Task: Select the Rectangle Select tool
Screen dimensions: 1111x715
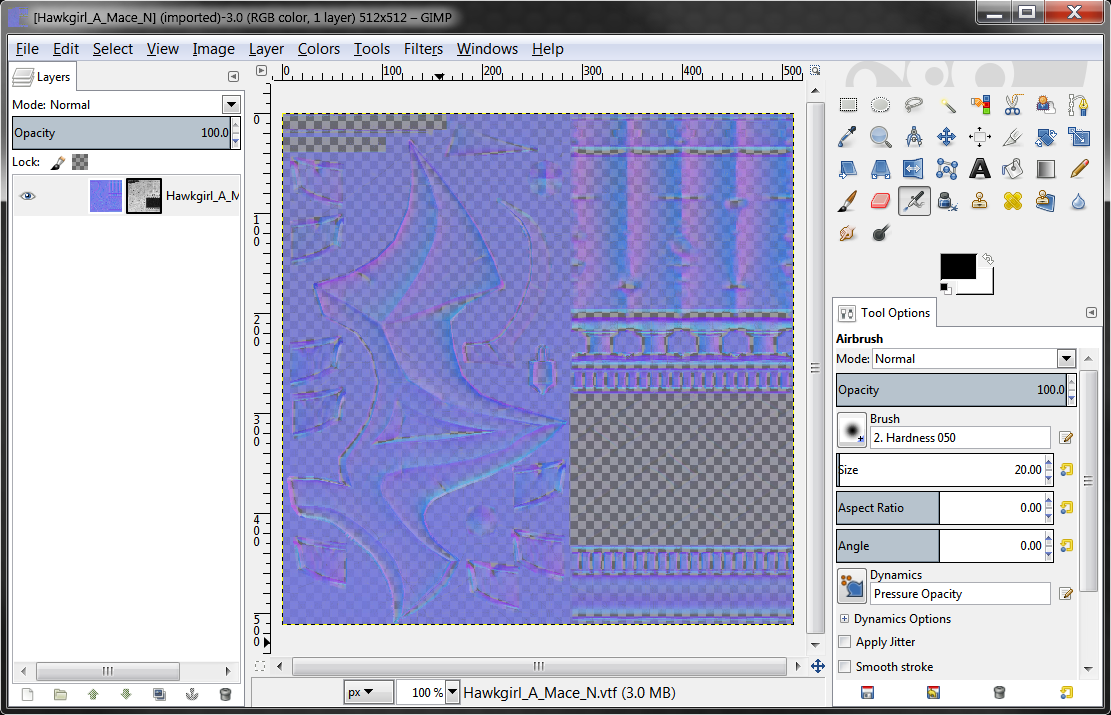Action: click(x=848, y=105)
